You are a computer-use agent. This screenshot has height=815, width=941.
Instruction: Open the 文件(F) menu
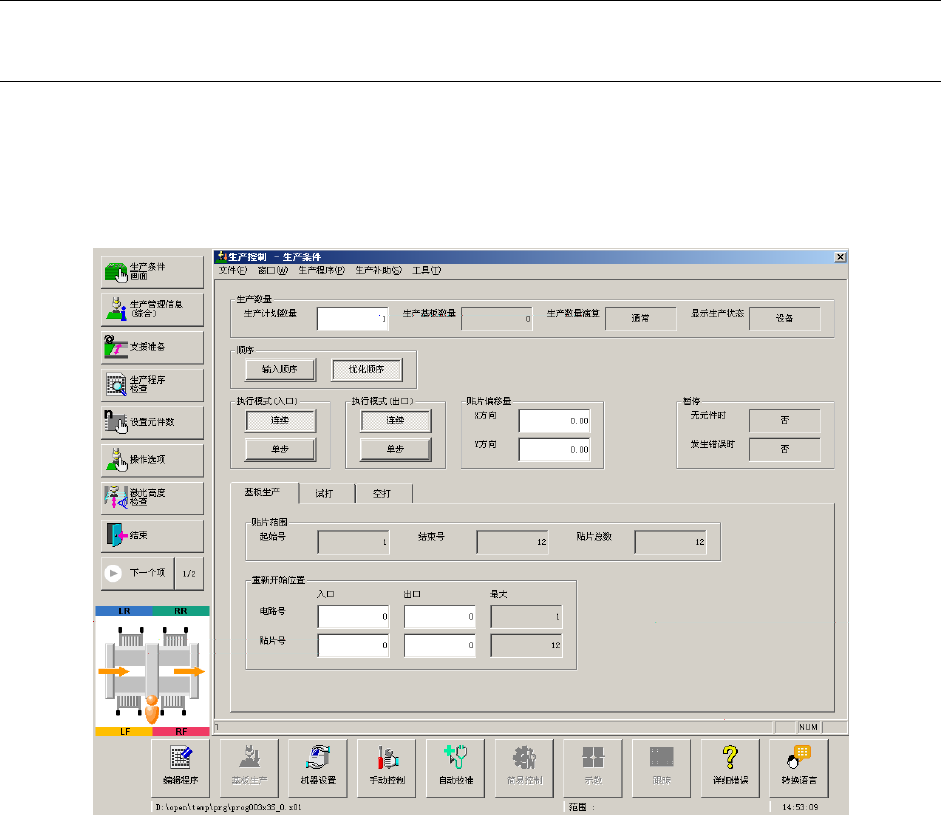(x=232, y=270)
